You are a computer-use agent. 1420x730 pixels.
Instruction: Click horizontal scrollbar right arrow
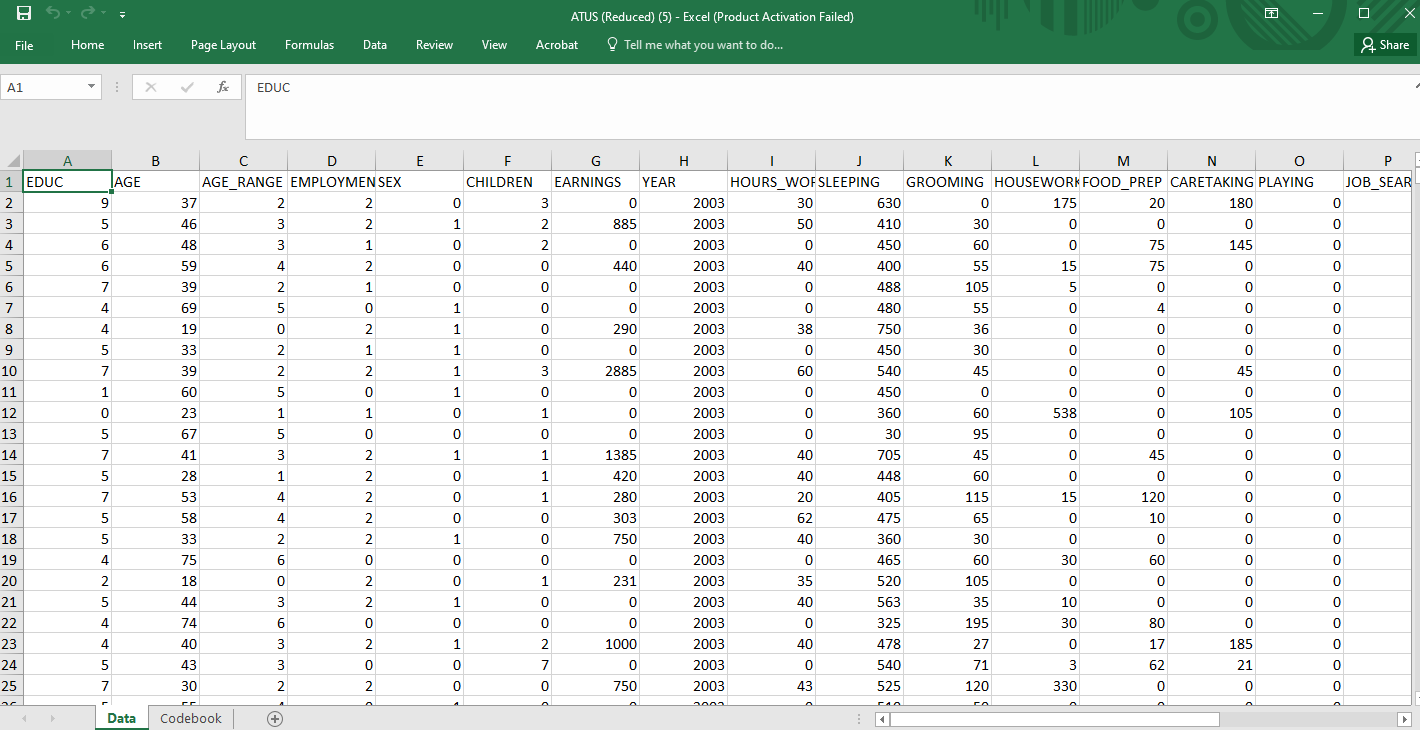pyautogui.click(x=1402, y=719)
